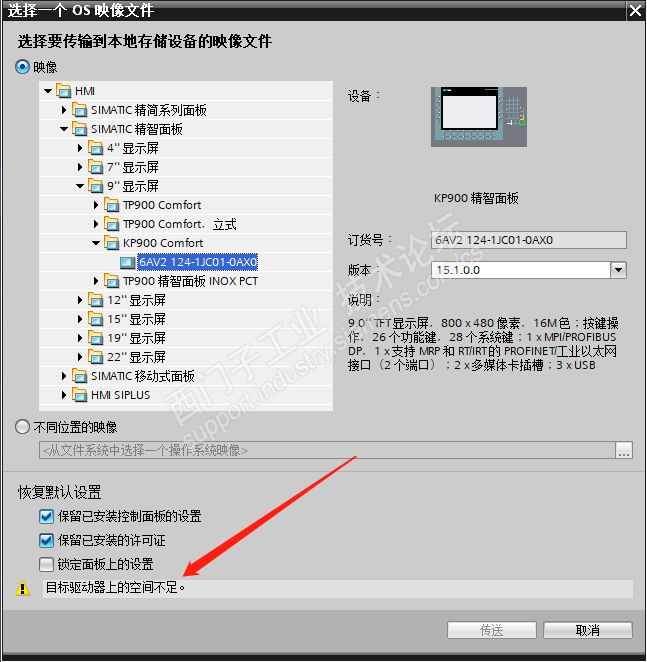647x662 pixels.
Task: Select TP900 精智面板 INOX PCT item
Action: click(190, 281)
